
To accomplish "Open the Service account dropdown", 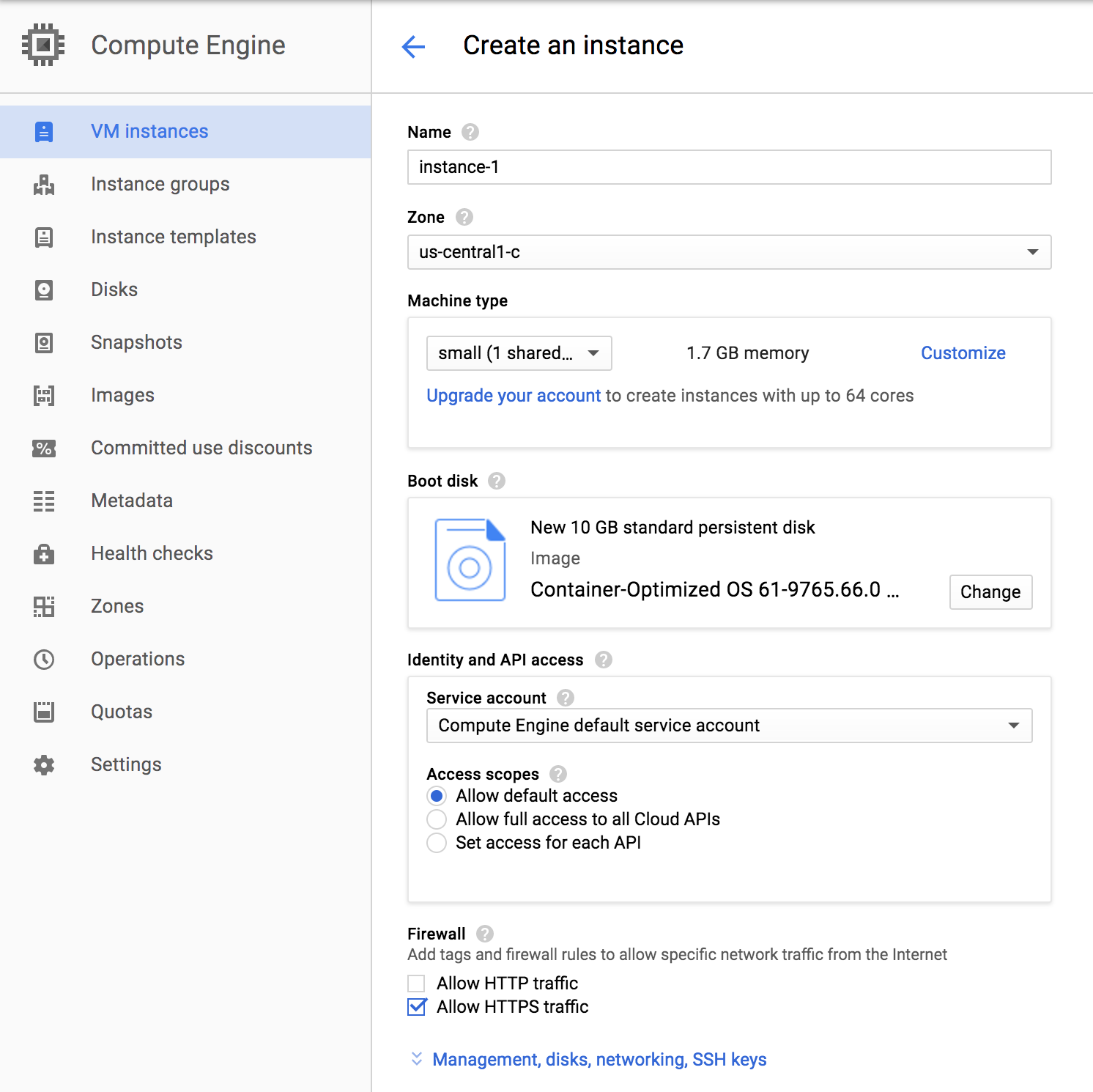I will [x=729, y=726].
